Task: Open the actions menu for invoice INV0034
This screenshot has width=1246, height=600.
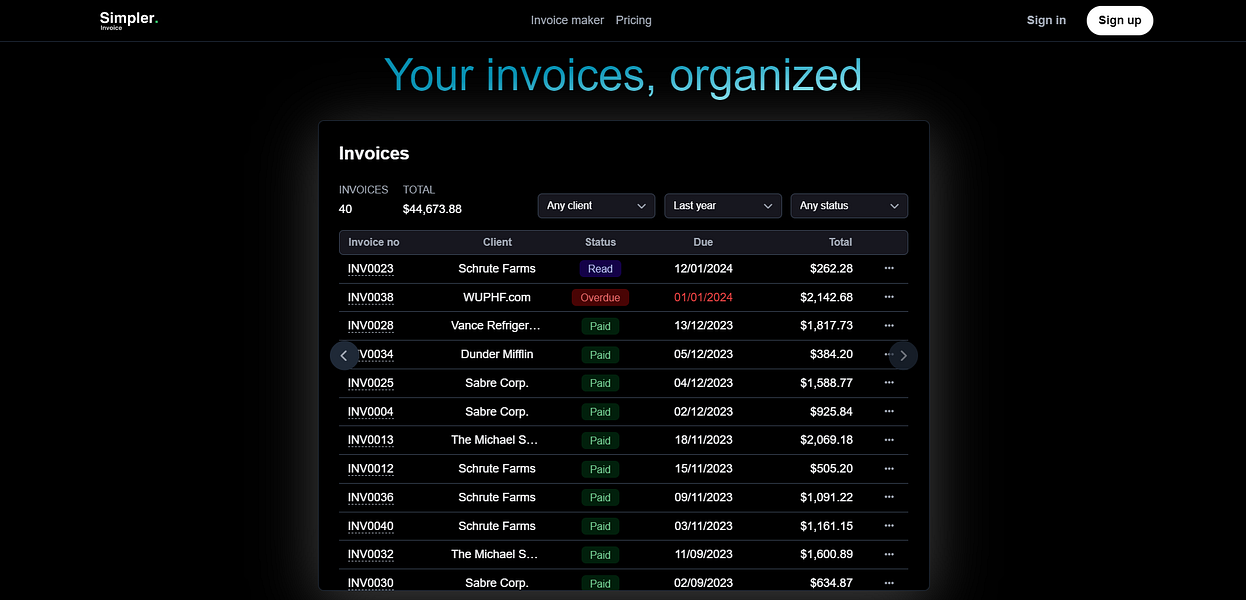Action: [889, 354]
